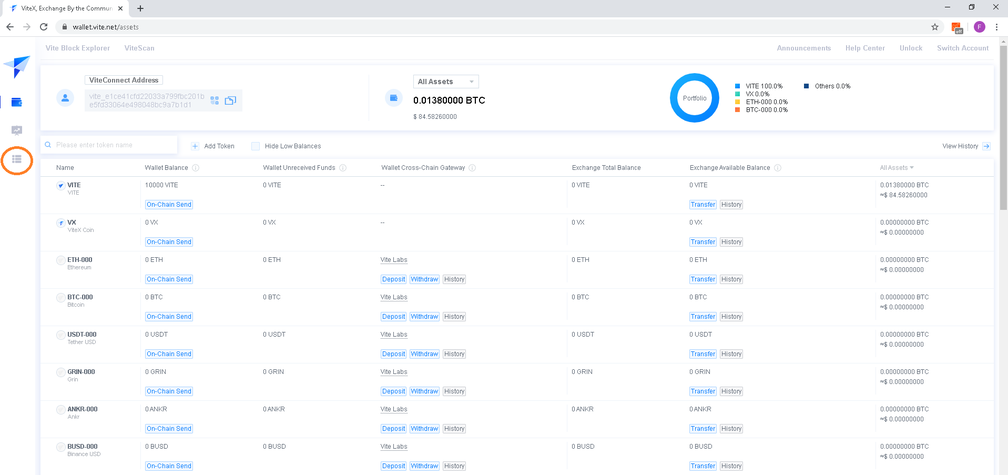This screenshot has width=1008, height=475.
Task: Open the Chrome three-dot menu
Action: [x=997, y=27]
